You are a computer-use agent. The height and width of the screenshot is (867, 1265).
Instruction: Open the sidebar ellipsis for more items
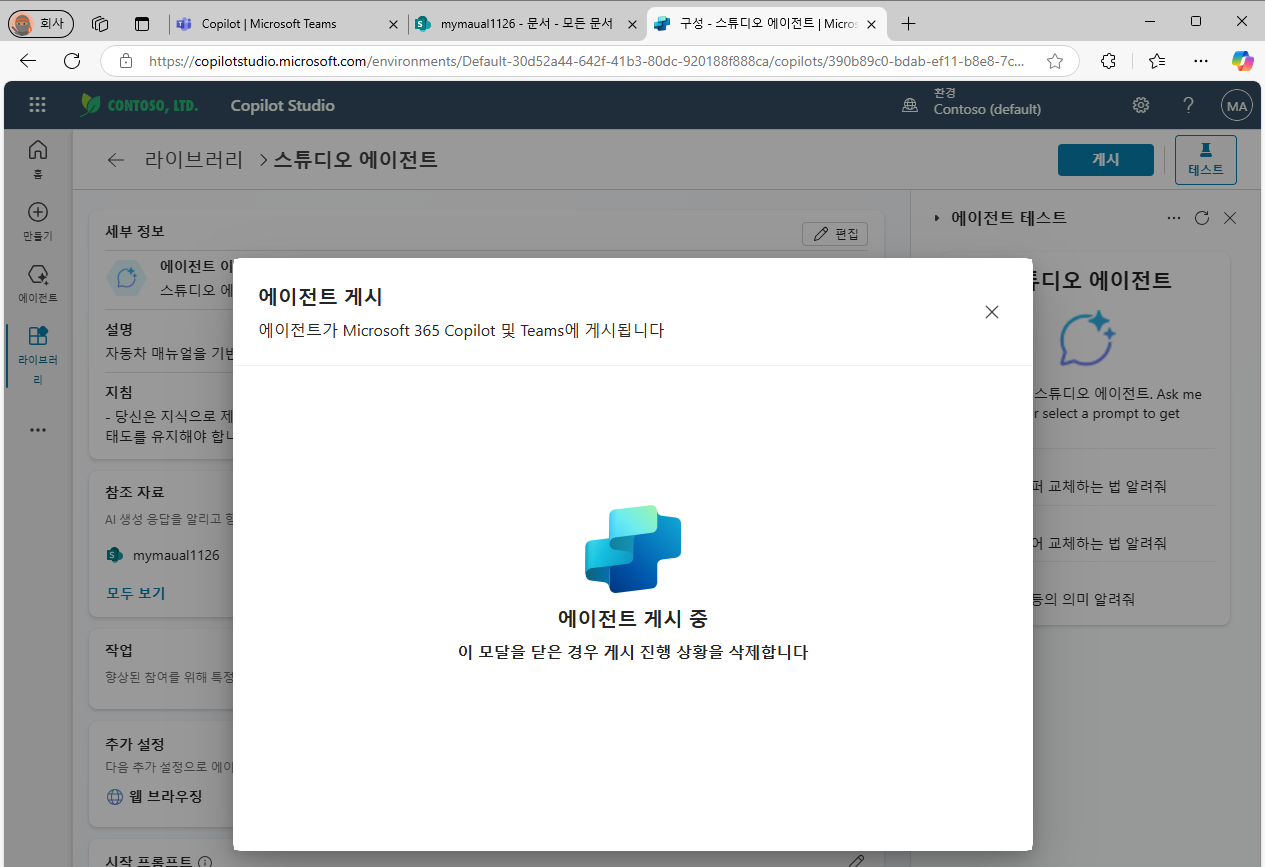point(38,430)
